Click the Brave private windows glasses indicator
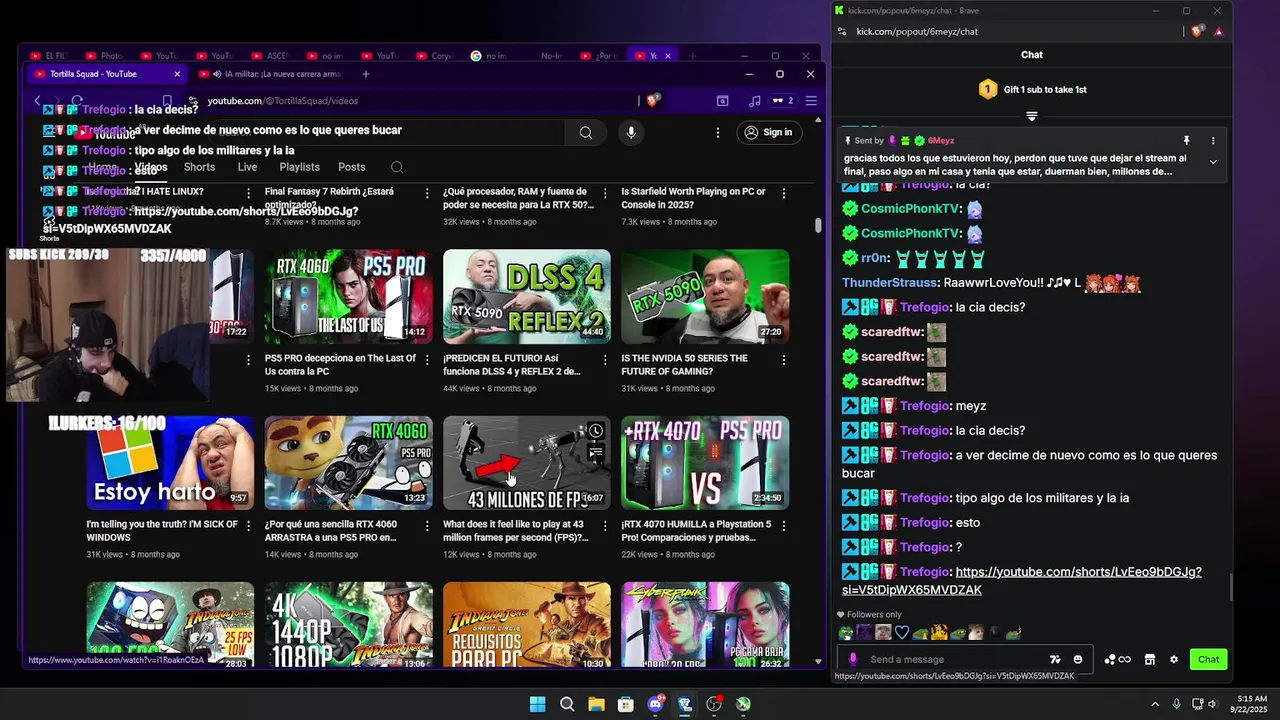This screenshot has height=720, width=1280. [x=783, y=100]
